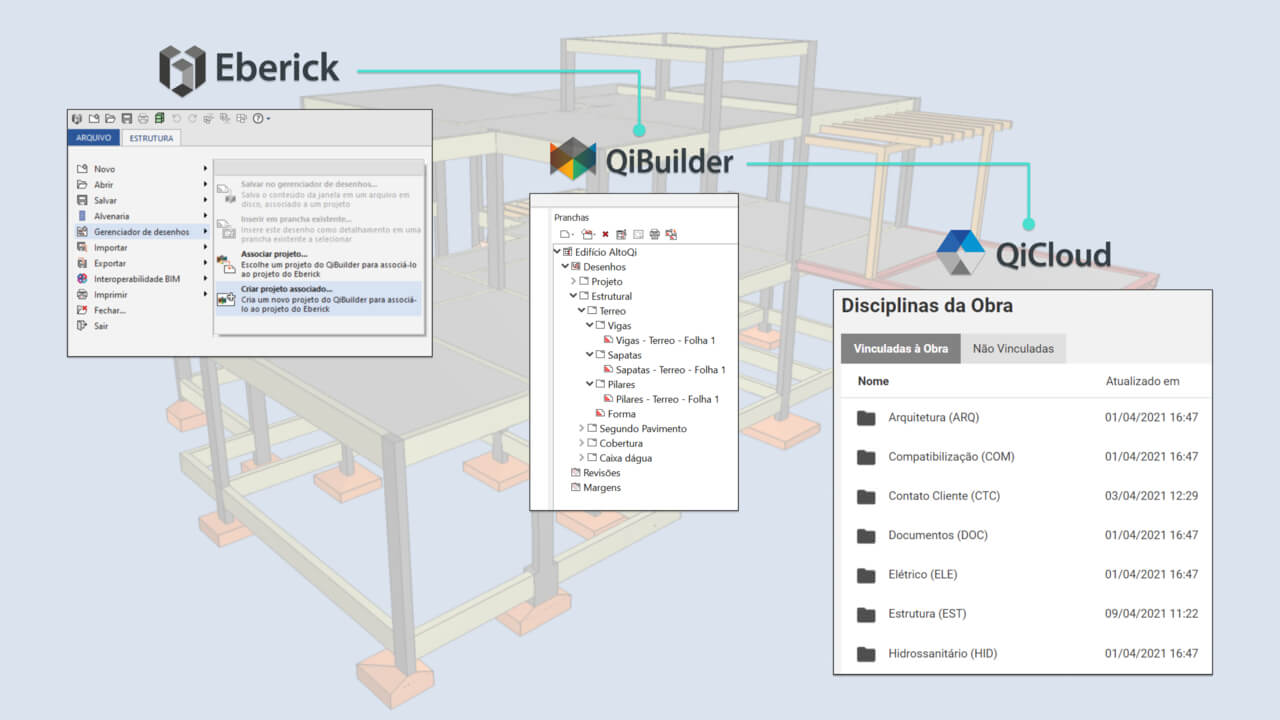This screenshot has width=1280, height=720.
Task: Click the Eberick app icon in quick toolbar
Action: pos(76,118)
